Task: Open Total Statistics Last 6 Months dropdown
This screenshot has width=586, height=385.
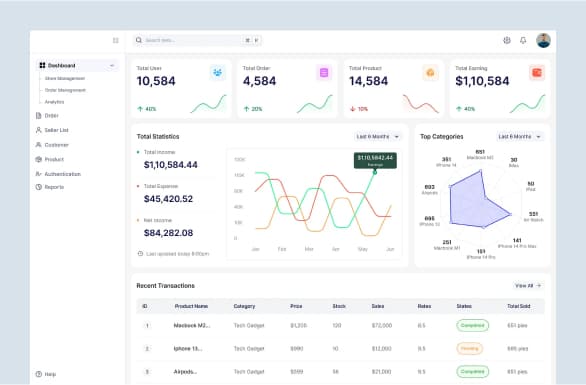Action: (x=378, y=137)
